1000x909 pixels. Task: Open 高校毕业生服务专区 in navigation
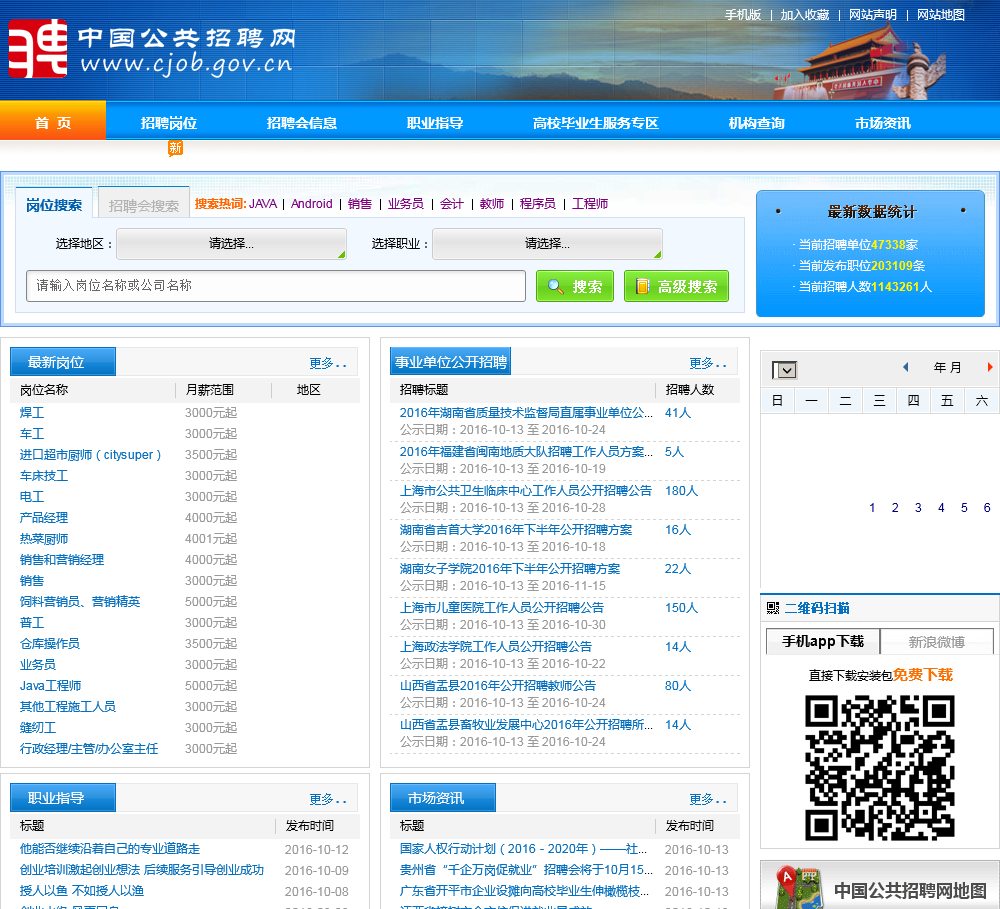coord(595,123)
